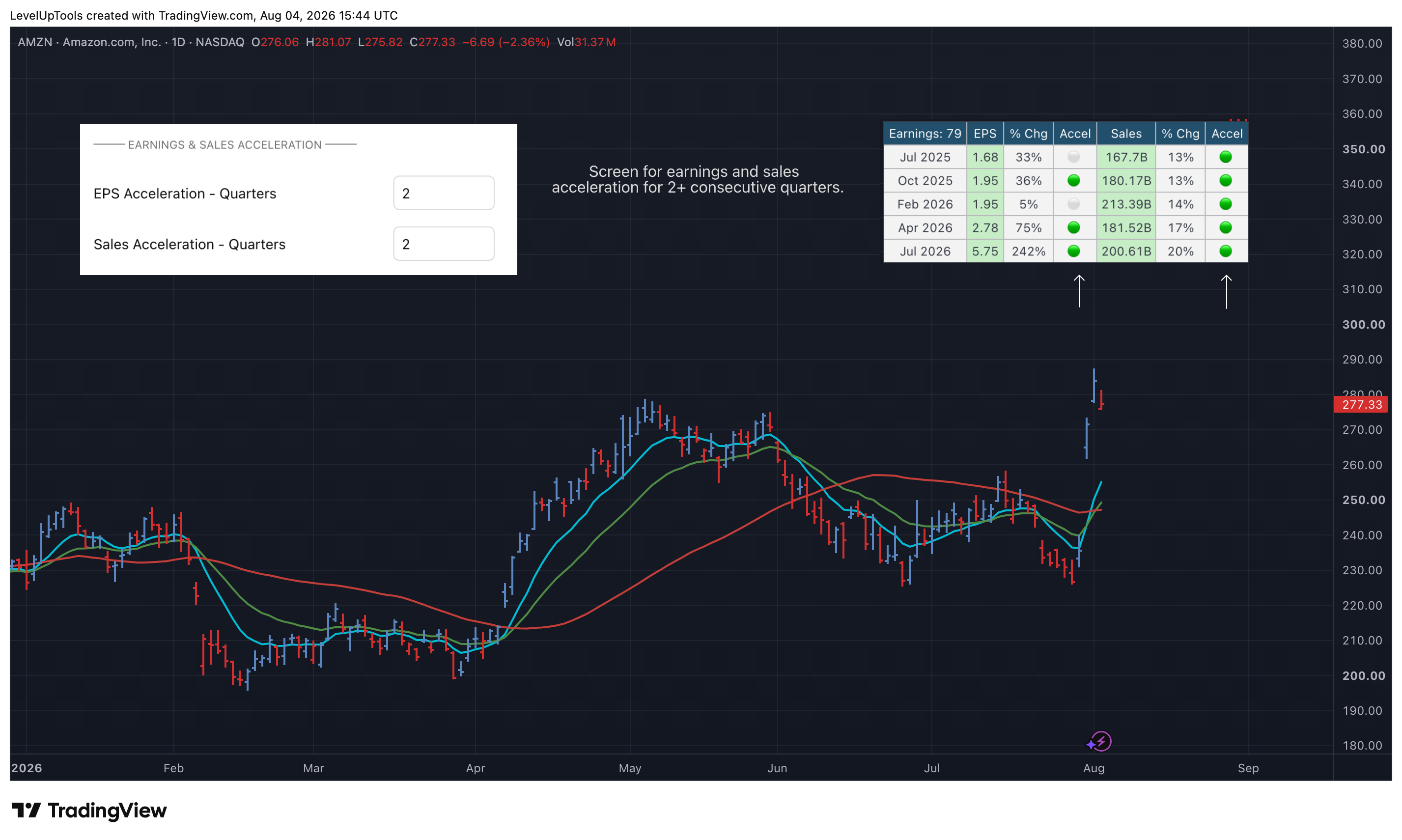Click the Earnings: 79 table header

click(925, 134)
